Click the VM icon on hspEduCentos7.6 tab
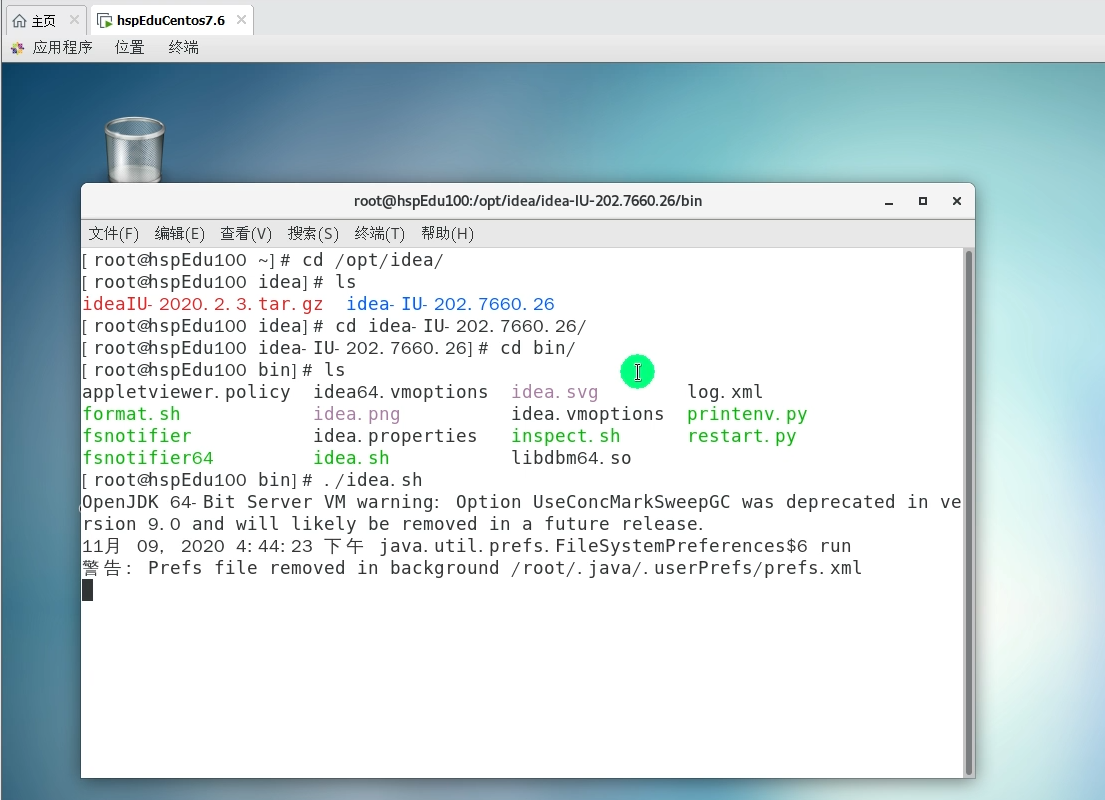Viewport: 1105px width, 800px height. 104,20
